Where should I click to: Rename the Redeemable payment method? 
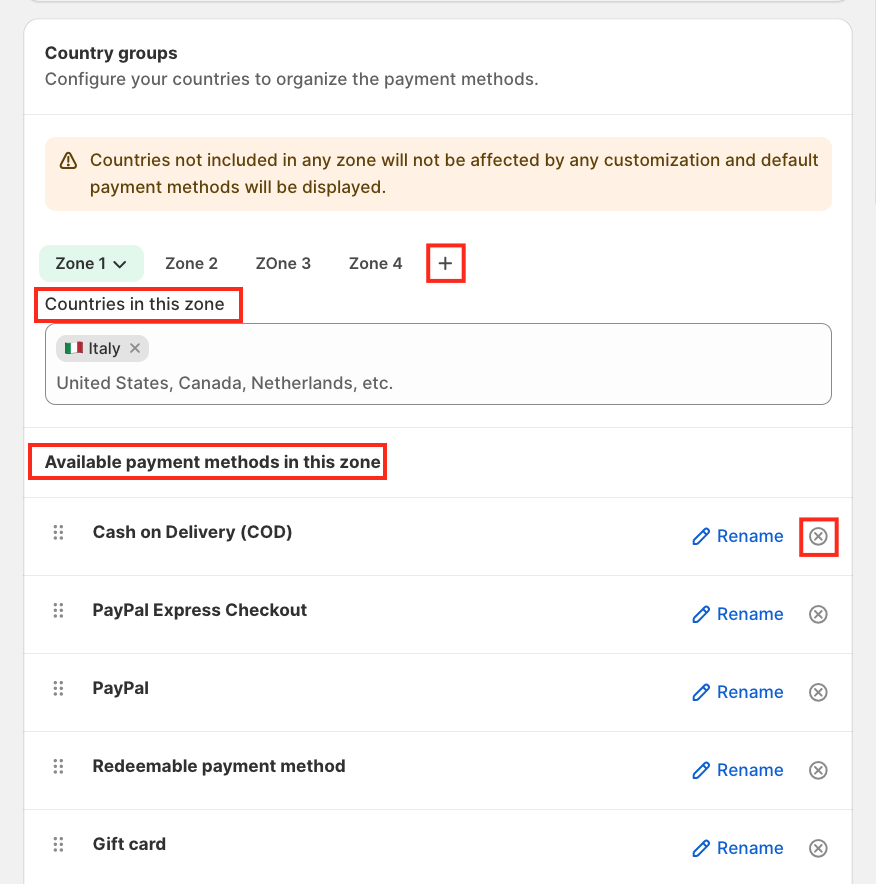pyautogui.click(x=738, y=770)
